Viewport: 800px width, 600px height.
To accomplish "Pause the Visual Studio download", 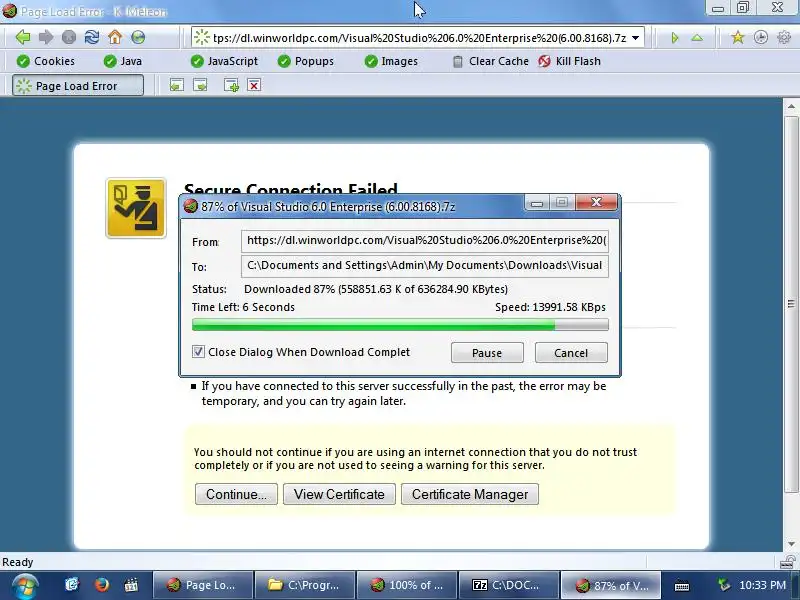I will click(487, 353).
